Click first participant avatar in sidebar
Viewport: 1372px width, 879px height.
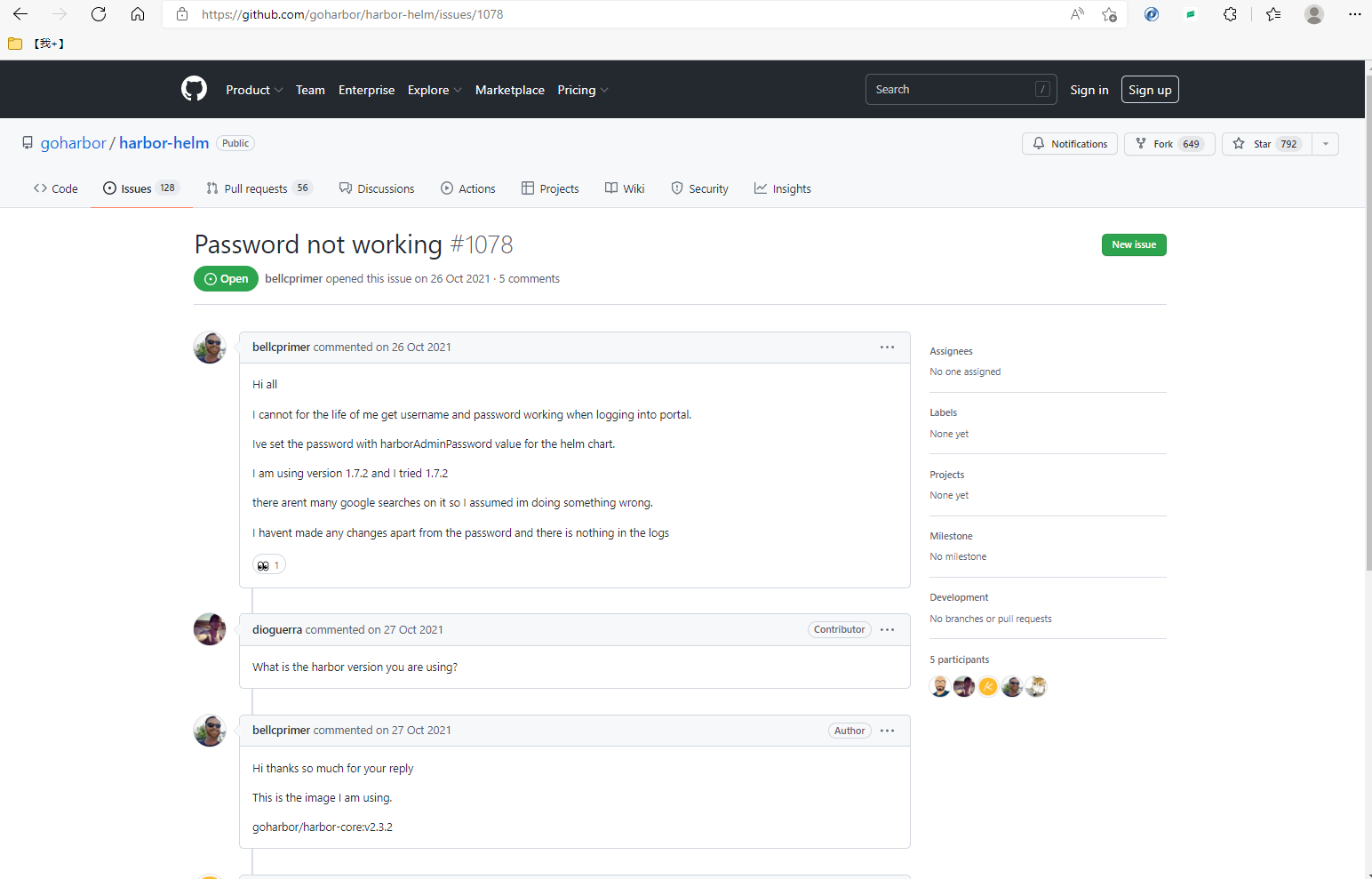pyautogui.click(x=940, y=686)
